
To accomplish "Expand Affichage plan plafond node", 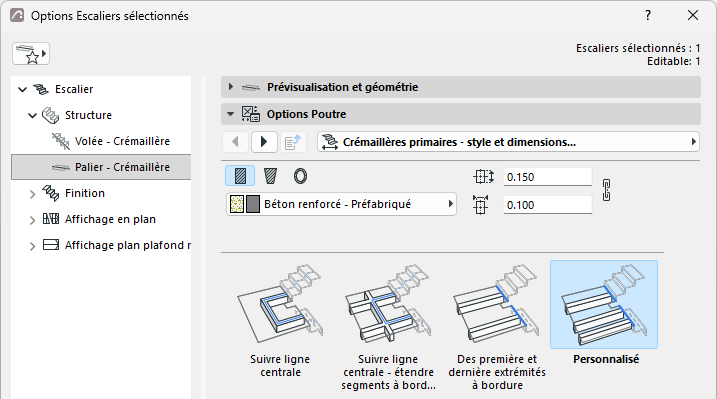I will tap(32, 246).
